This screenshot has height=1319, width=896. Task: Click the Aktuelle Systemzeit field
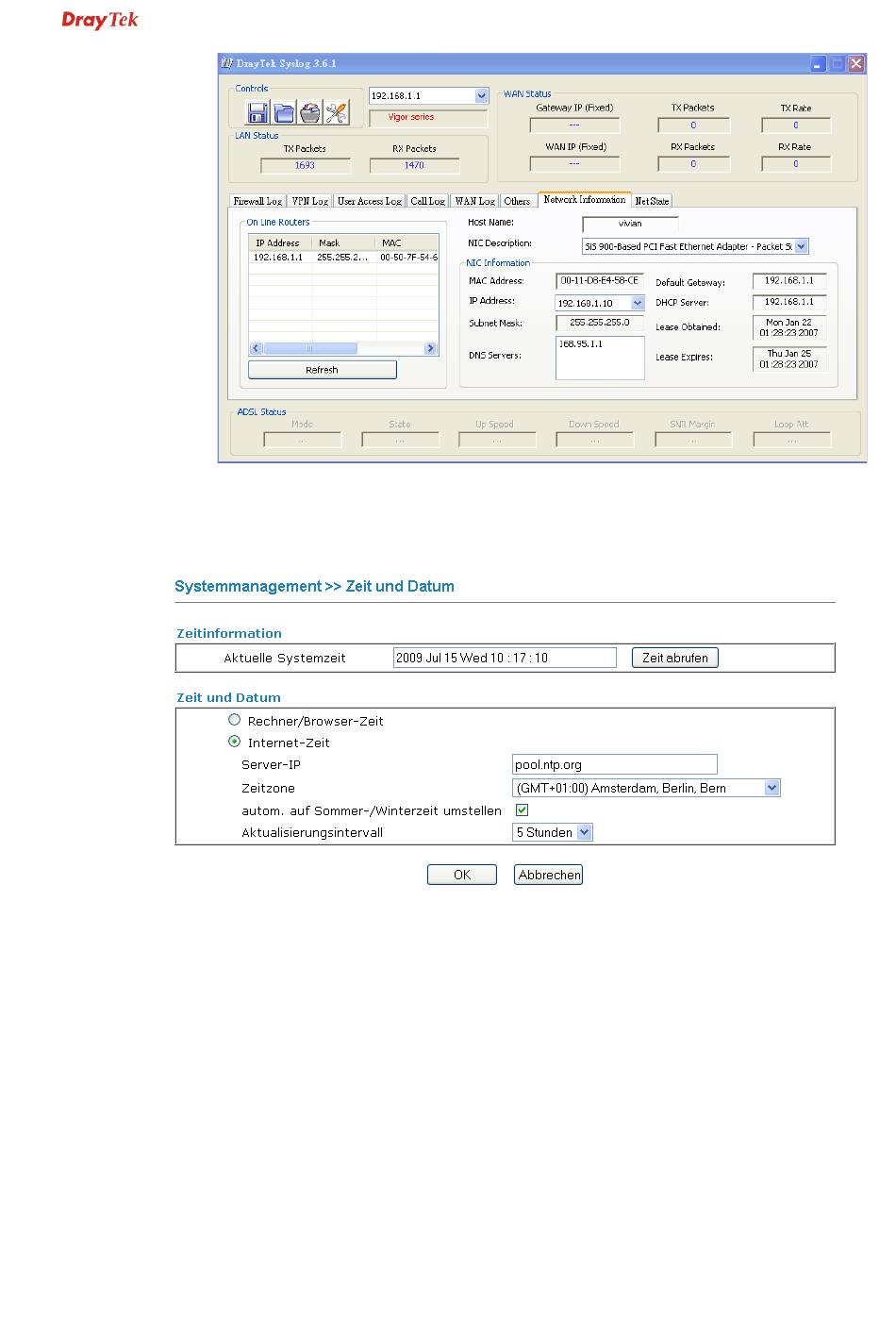pos(505,658)
